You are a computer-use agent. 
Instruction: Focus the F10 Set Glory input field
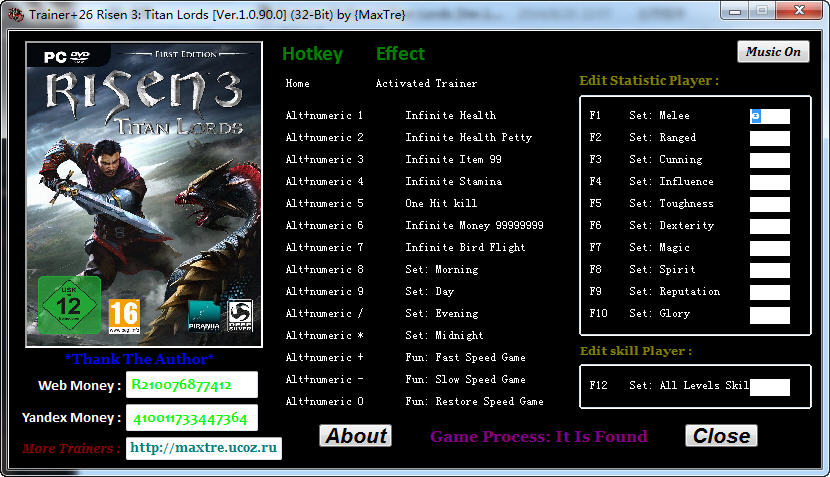[x=770, y=315]
